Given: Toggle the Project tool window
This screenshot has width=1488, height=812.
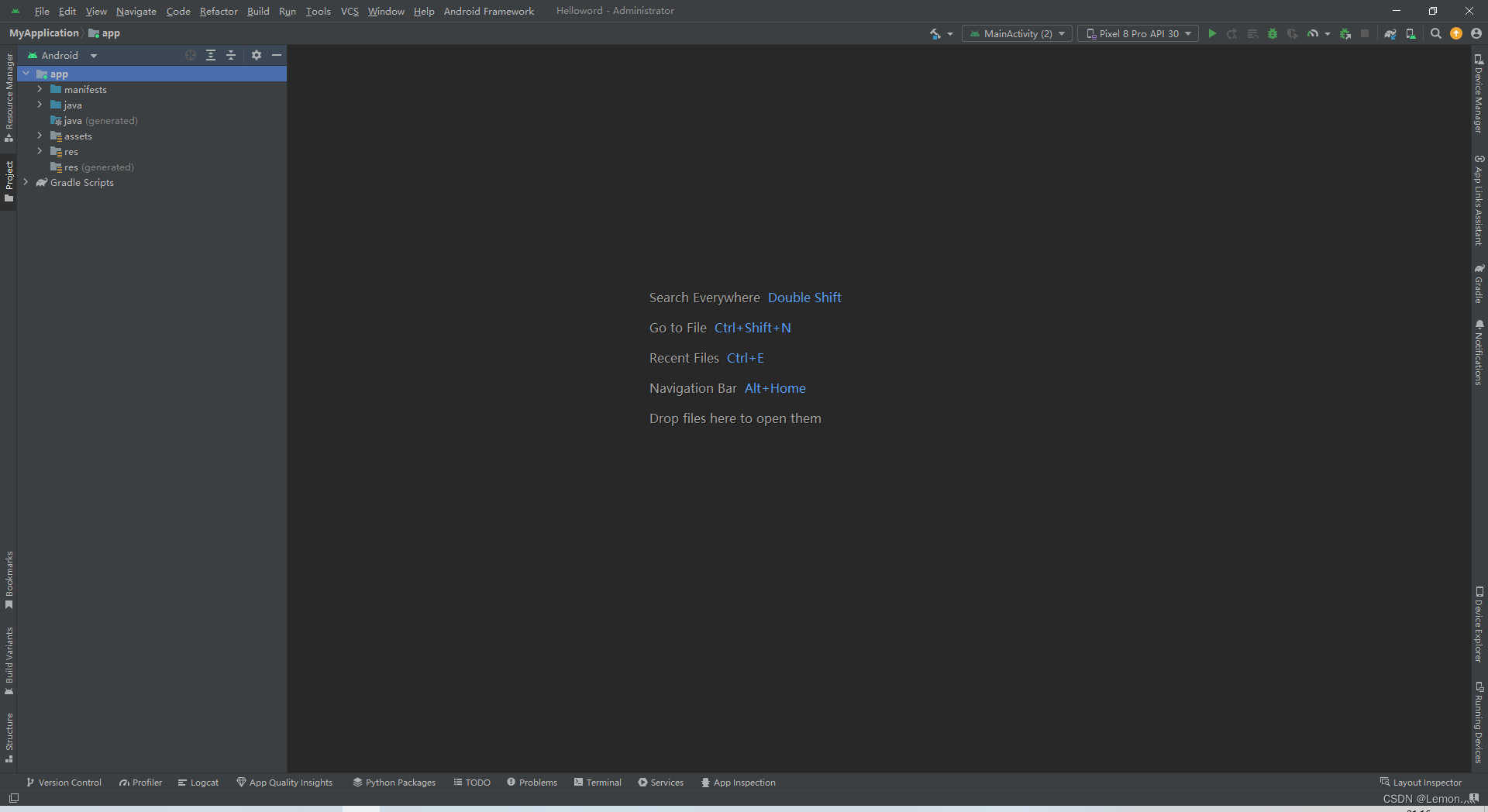Looking at the screenshot, I should [9, 181].
